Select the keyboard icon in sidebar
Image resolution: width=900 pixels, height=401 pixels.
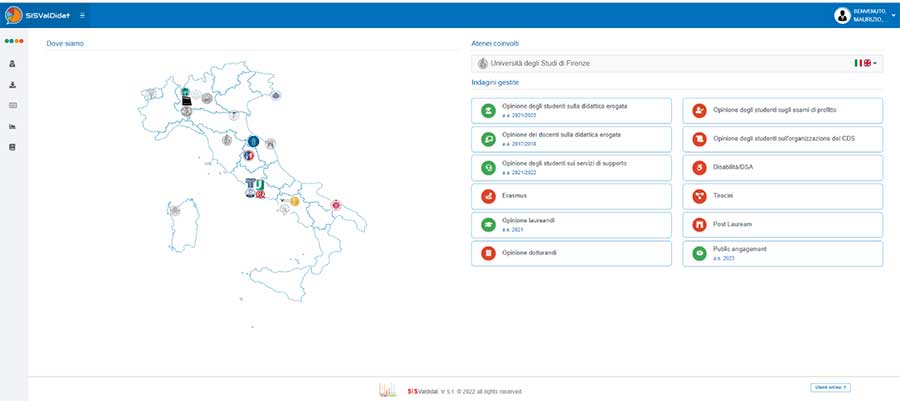pyautogui.click(x=13, y=105)
